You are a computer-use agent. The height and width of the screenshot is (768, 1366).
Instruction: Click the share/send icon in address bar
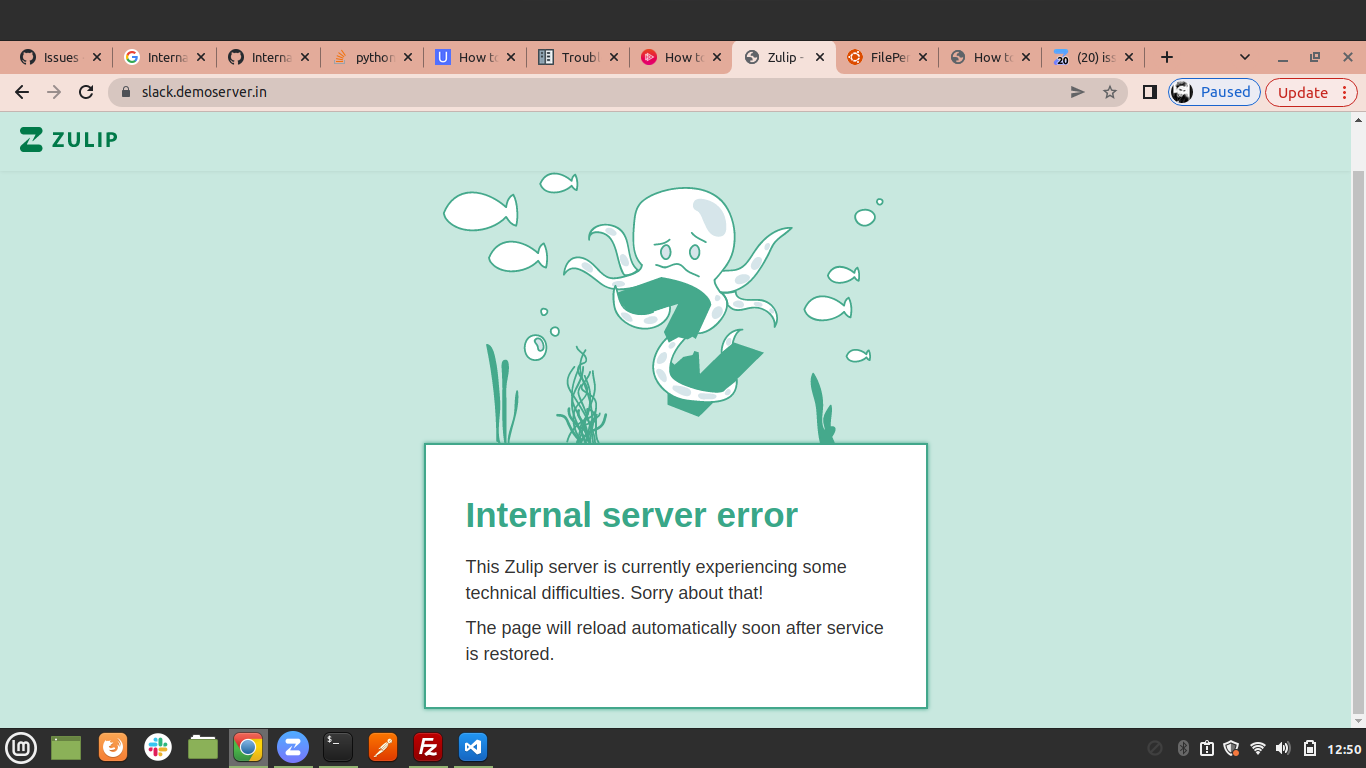tap(1077, 92)
